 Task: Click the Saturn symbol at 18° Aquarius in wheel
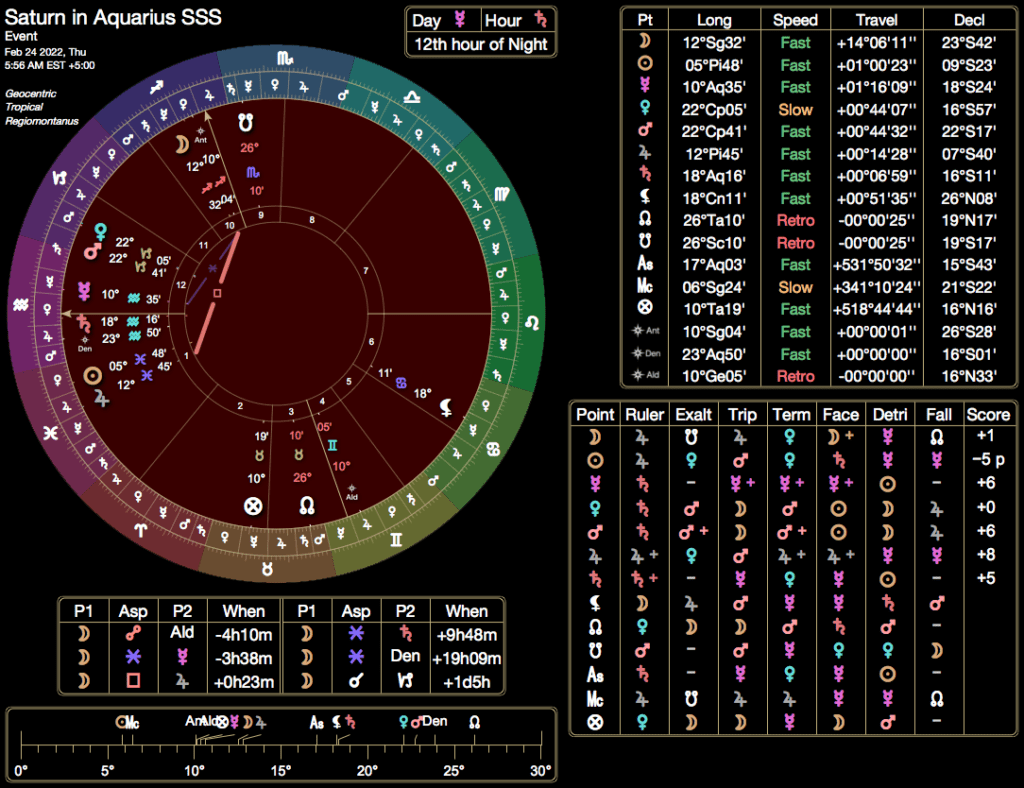pyautogui.click(x=84, y=323)
